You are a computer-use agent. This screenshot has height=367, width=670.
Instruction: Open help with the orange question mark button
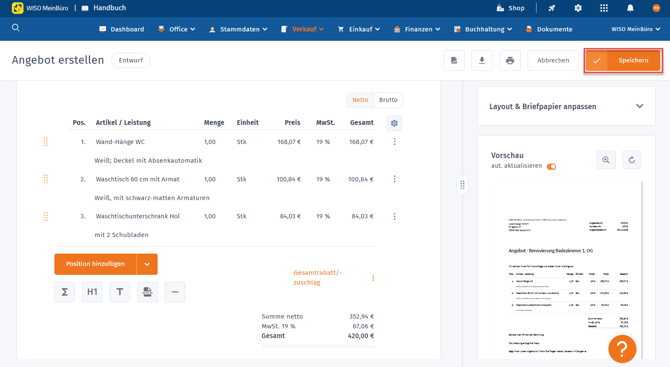coord(622,349)
